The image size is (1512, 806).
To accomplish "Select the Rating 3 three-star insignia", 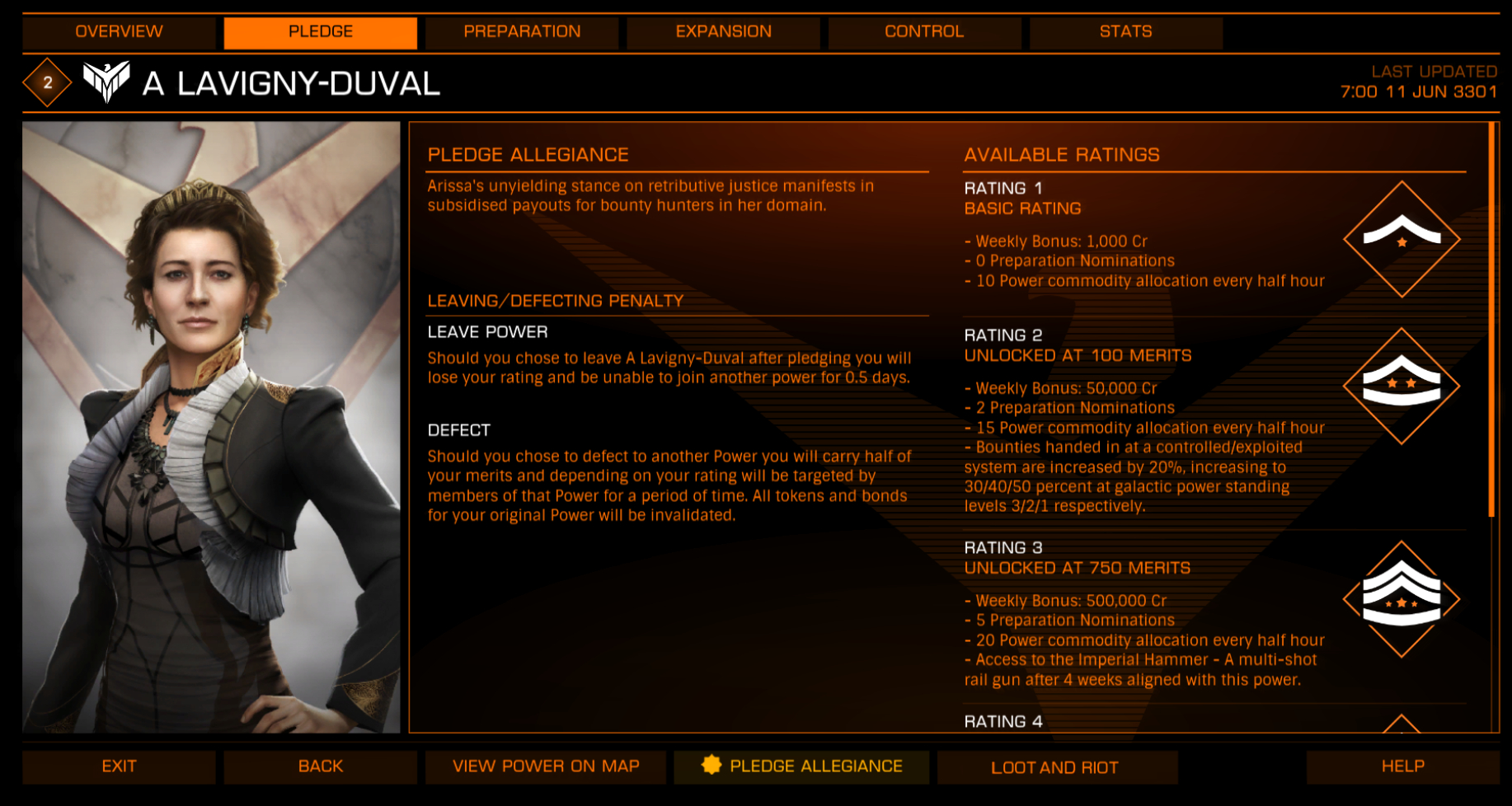I will click(x=1402, y=599).
